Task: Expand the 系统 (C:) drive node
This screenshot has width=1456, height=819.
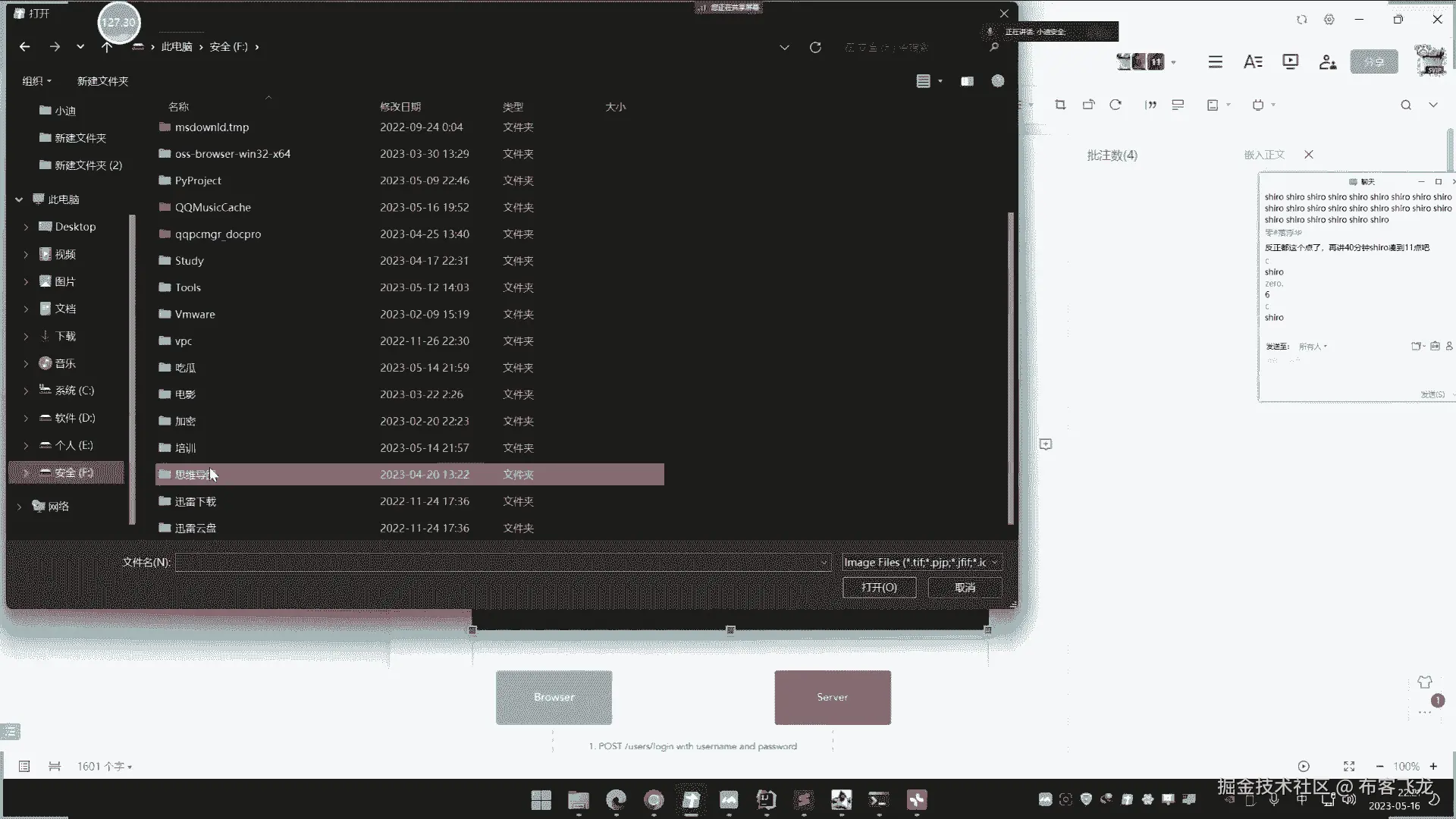Action: (26, 391)
